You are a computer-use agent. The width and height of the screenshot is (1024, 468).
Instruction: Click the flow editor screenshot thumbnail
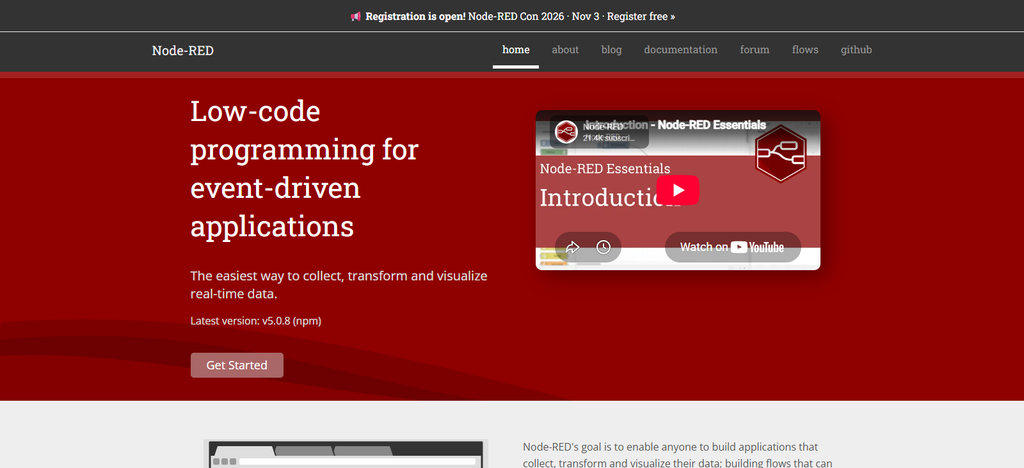click(346, 454)
